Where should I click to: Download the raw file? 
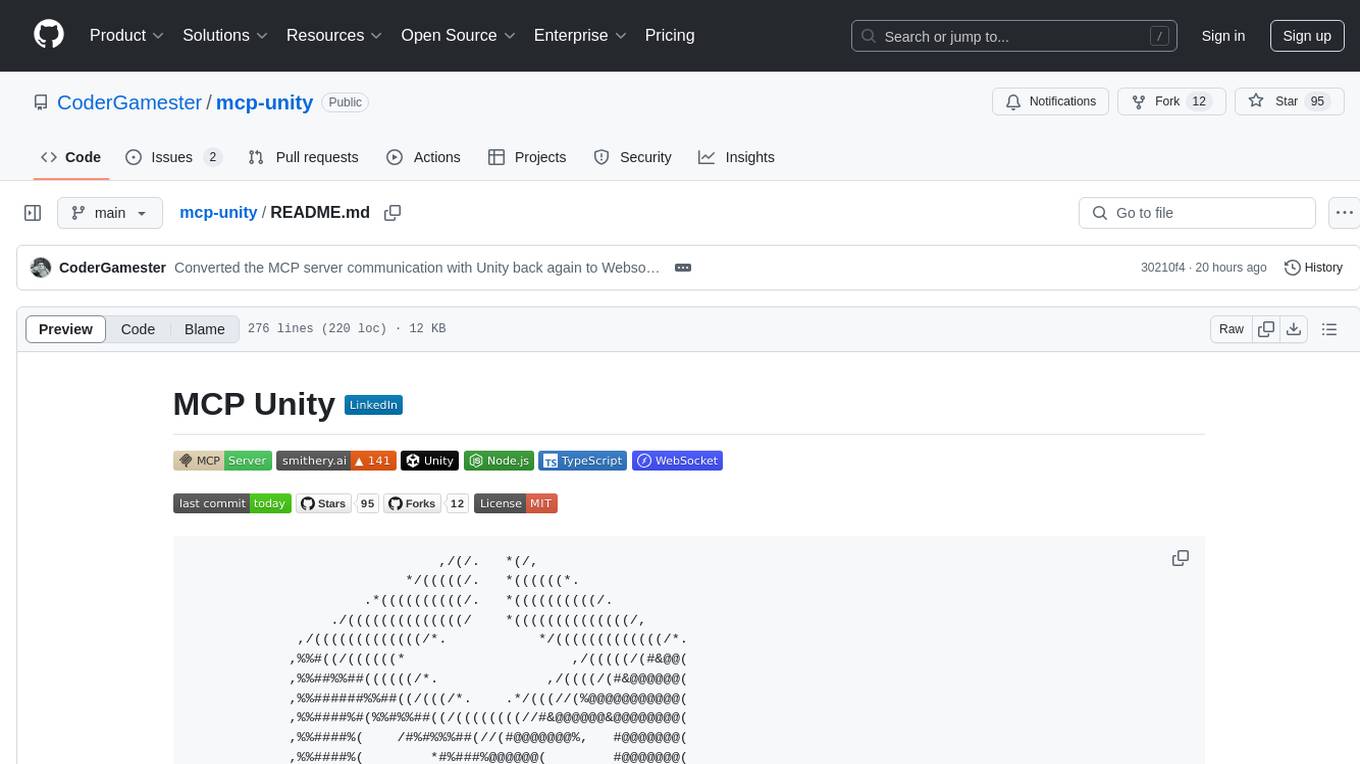[1294, 329]
